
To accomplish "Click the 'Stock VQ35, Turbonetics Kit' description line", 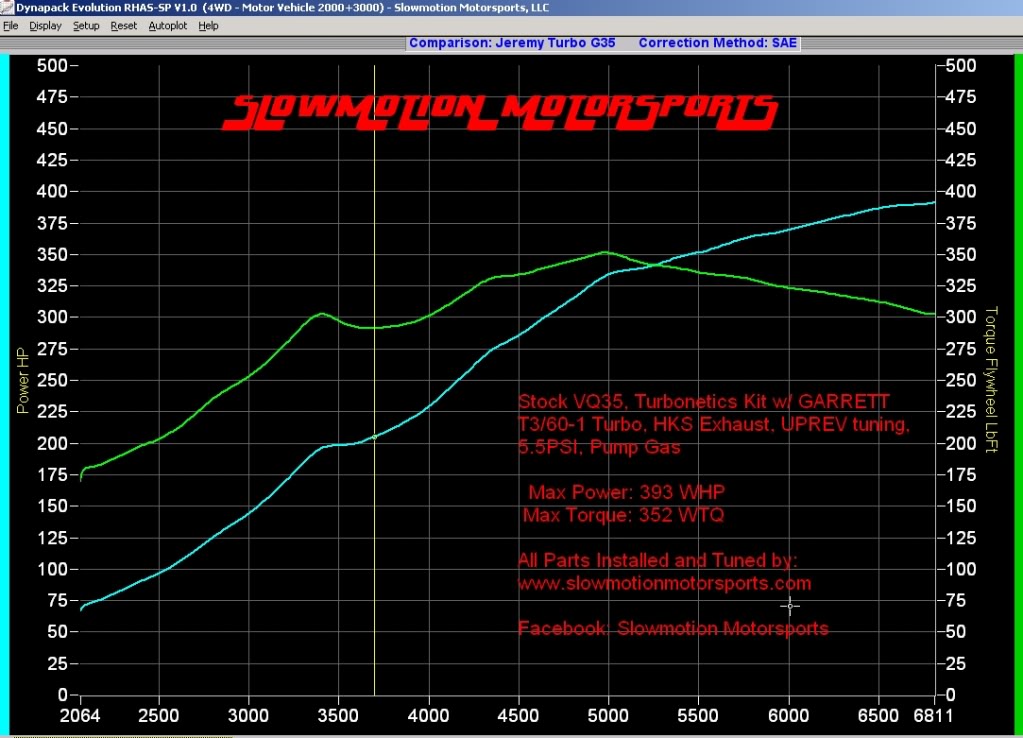I will tap(704, 401).
